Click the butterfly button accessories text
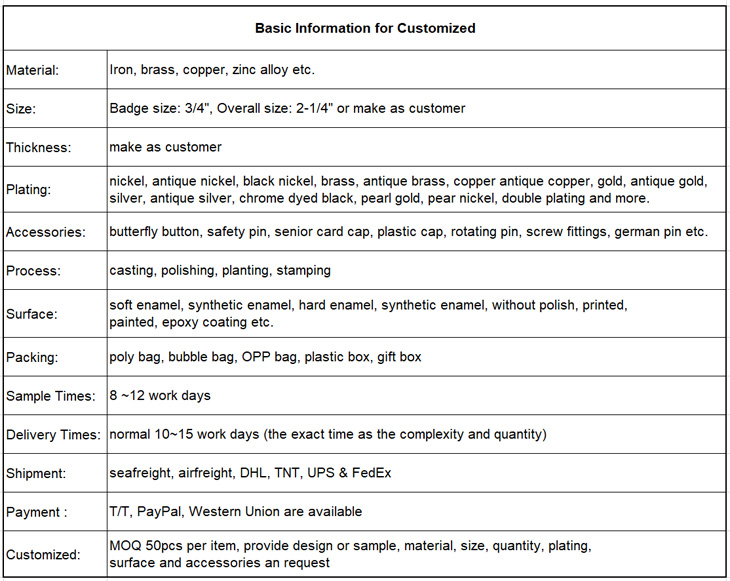730x581 pixels. click(408, 232)
